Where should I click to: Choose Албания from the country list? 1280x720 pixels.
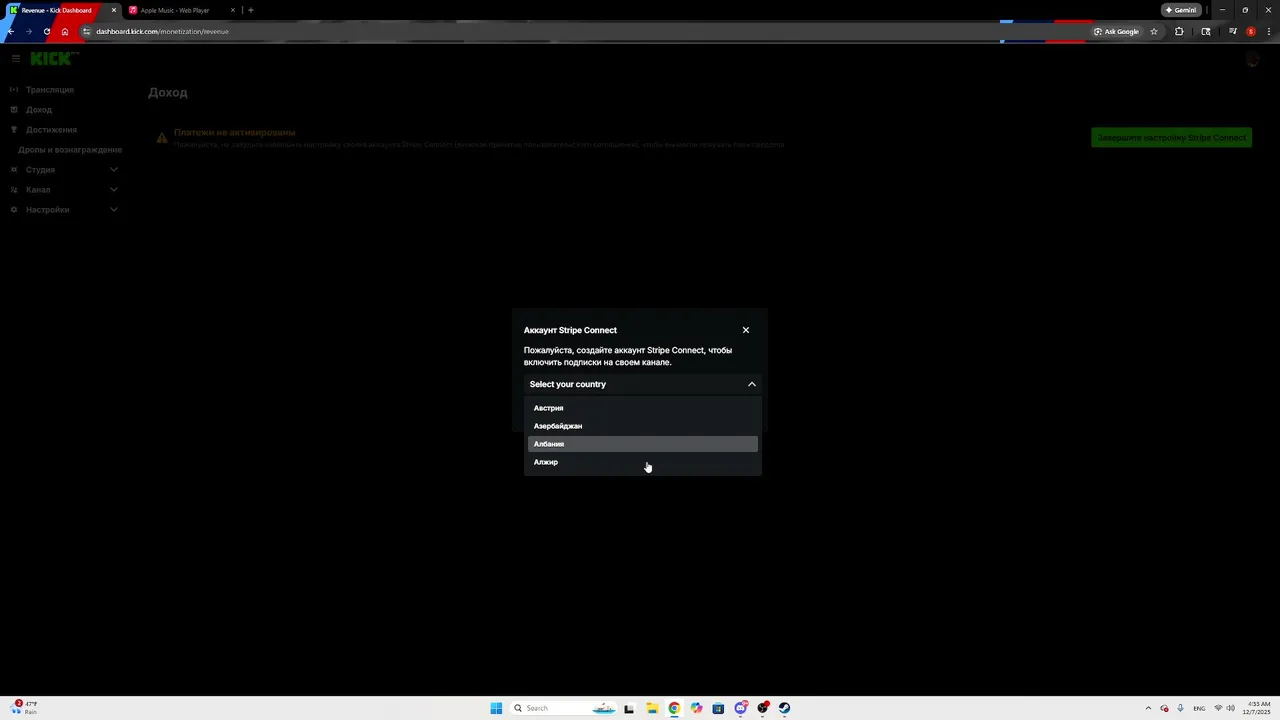[642, 444]
